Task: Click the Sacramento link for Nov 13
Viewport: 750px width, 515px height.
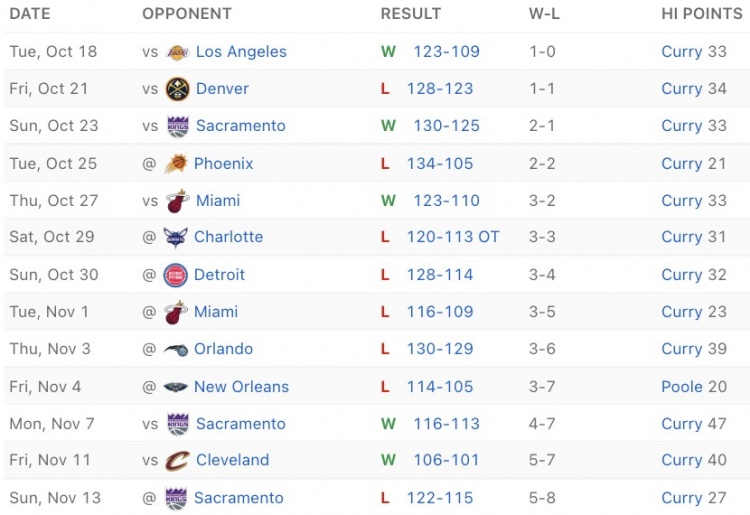Action: click(x=239, y=498)
